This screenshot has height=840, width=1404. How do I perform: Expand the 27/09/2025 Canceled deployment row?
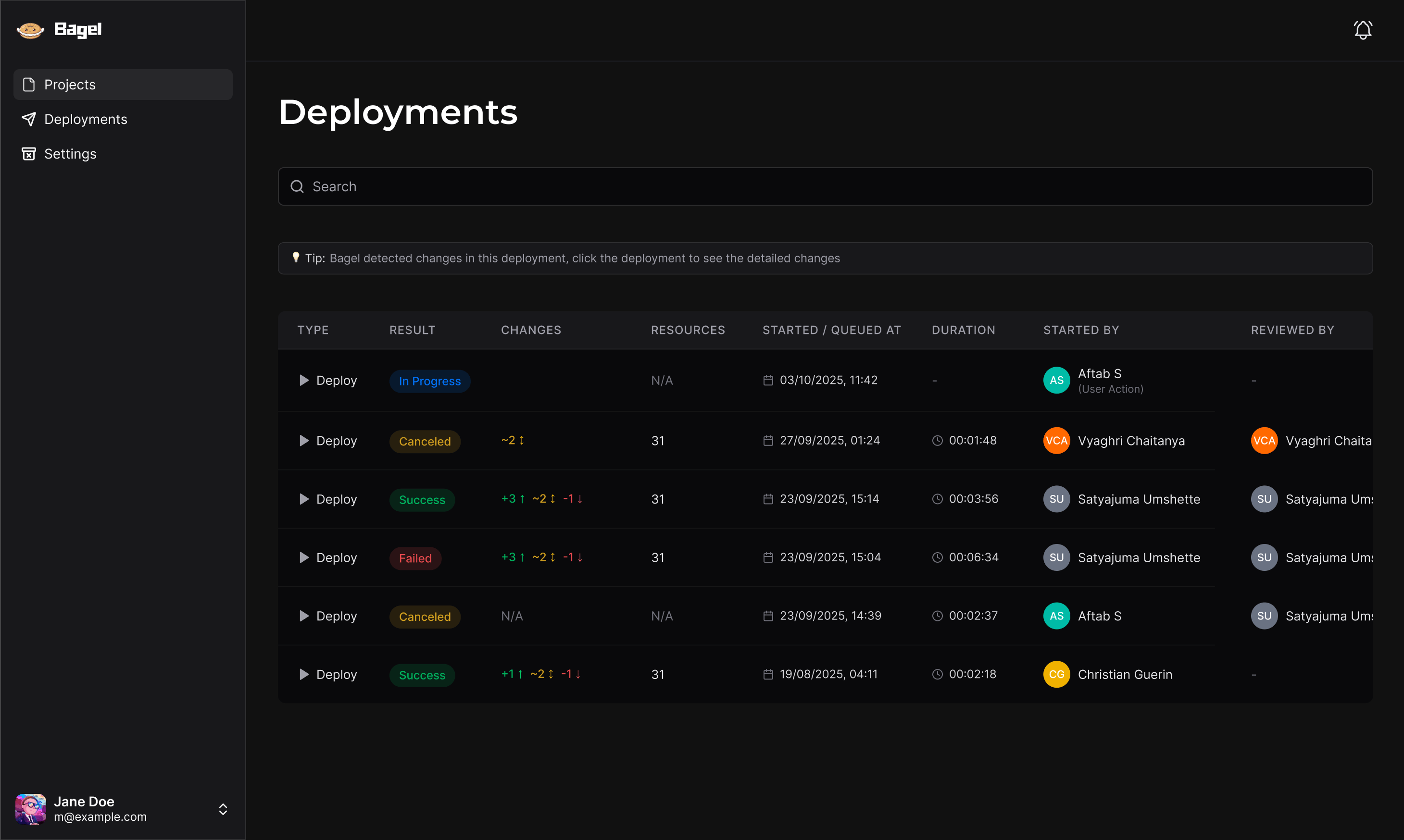point(303,440)
